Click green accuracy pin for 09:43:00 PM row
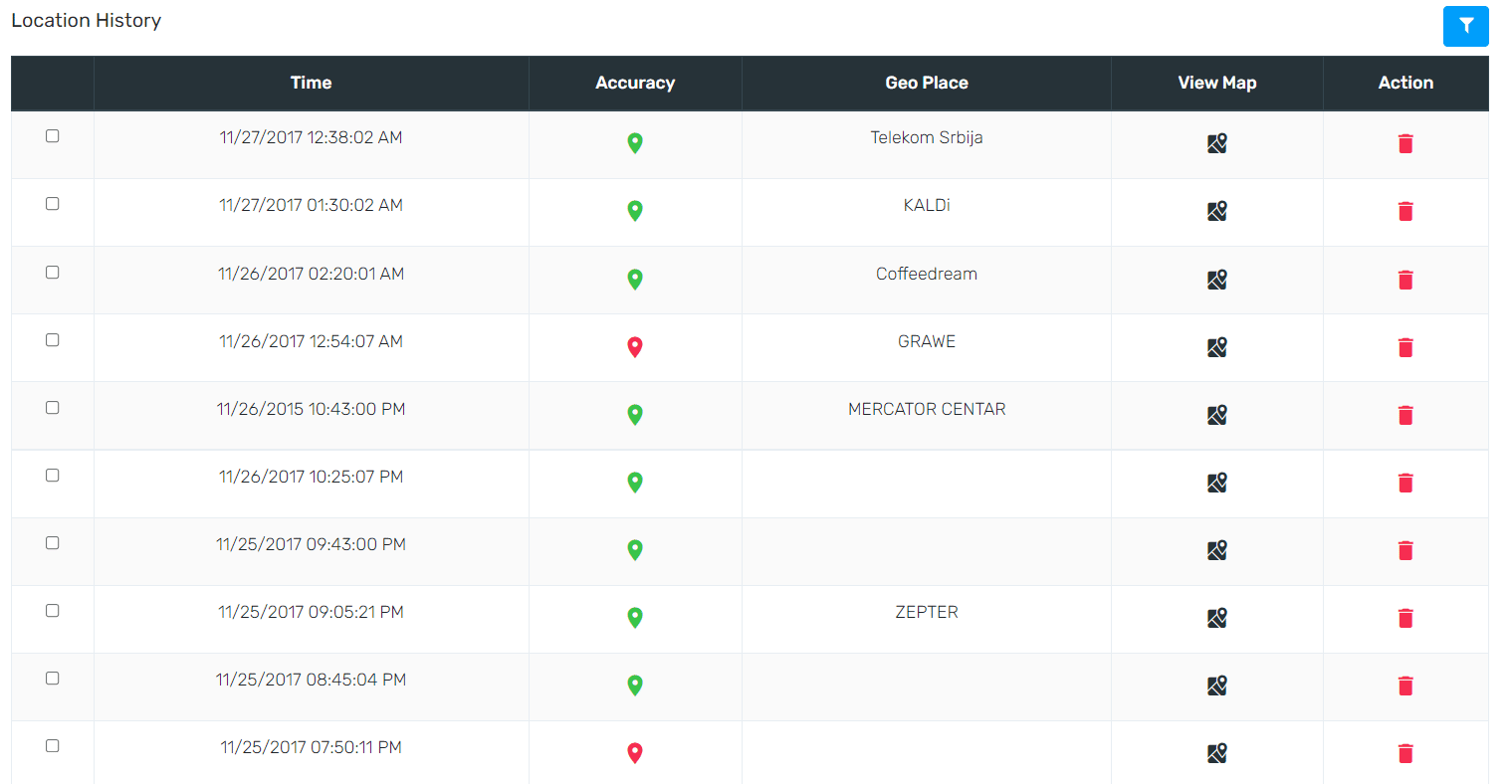1512x784 pixels. tap(635, 550)
